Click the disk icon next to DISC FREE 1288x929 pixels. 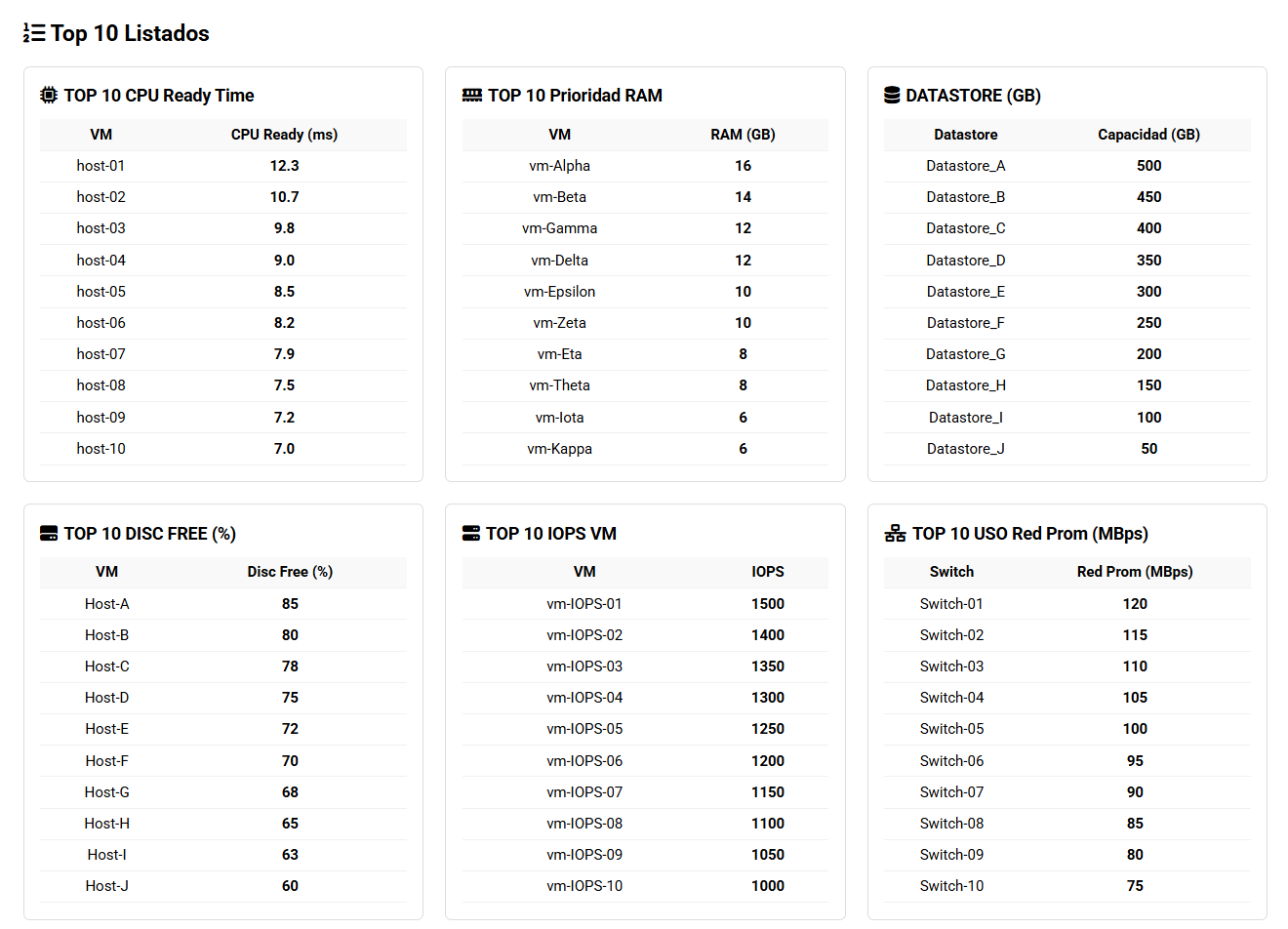pyautogui.click(x=49, y=533)
